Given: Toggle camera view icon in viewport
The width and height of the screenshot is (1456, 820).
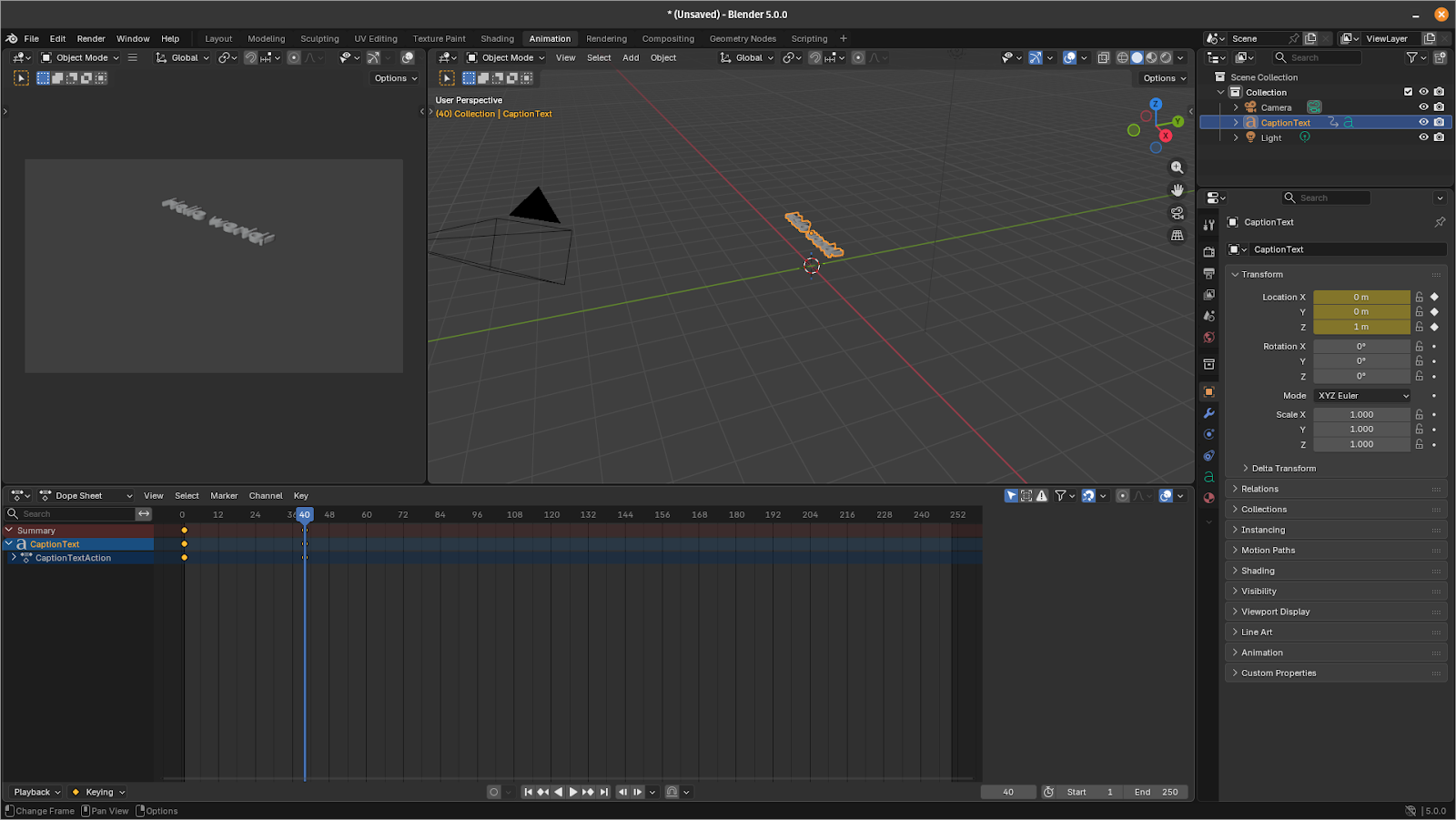Looking at the screenshot, I should [x=1177, y=213].
